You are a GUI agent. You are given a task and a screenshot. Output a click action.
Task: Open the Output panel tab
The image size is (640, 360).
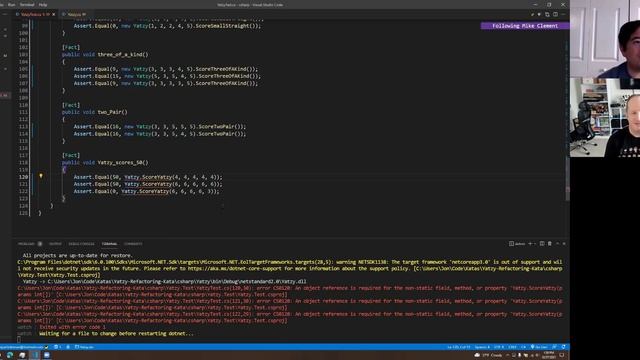(55, 244)
